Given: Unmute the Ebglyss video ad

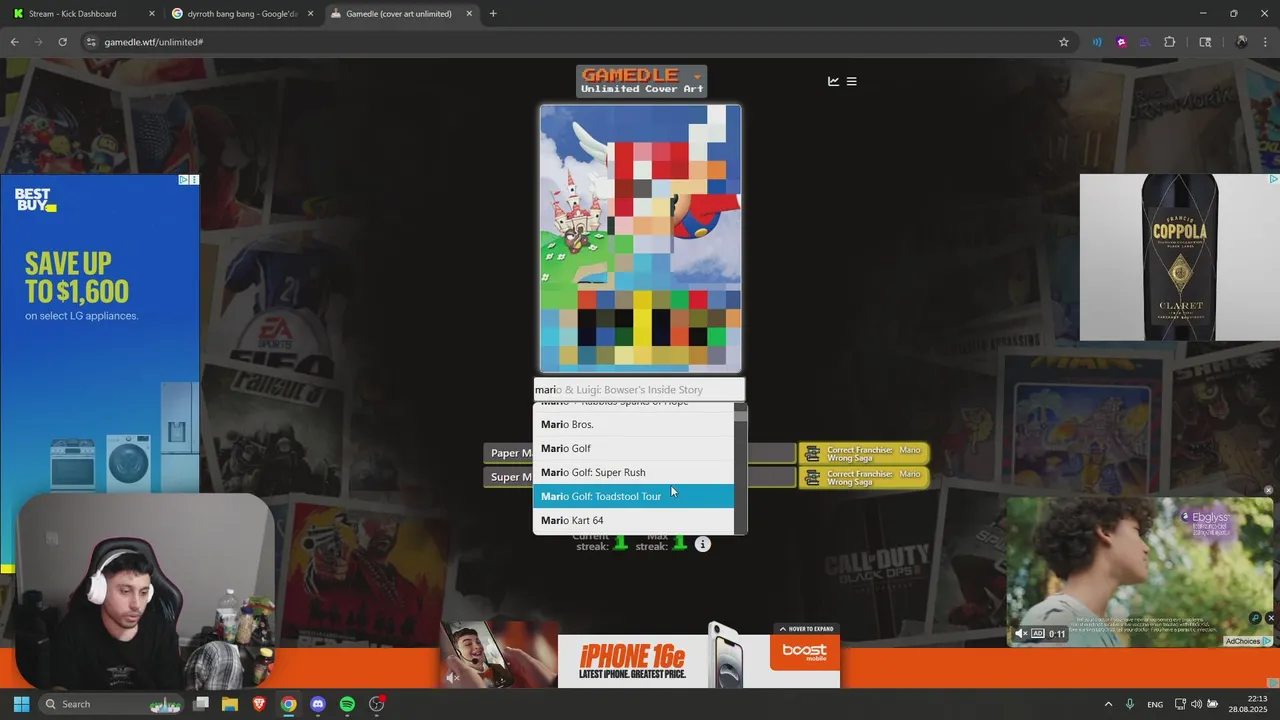Looking at the screenshot, I should click(x=1020, y=633).
